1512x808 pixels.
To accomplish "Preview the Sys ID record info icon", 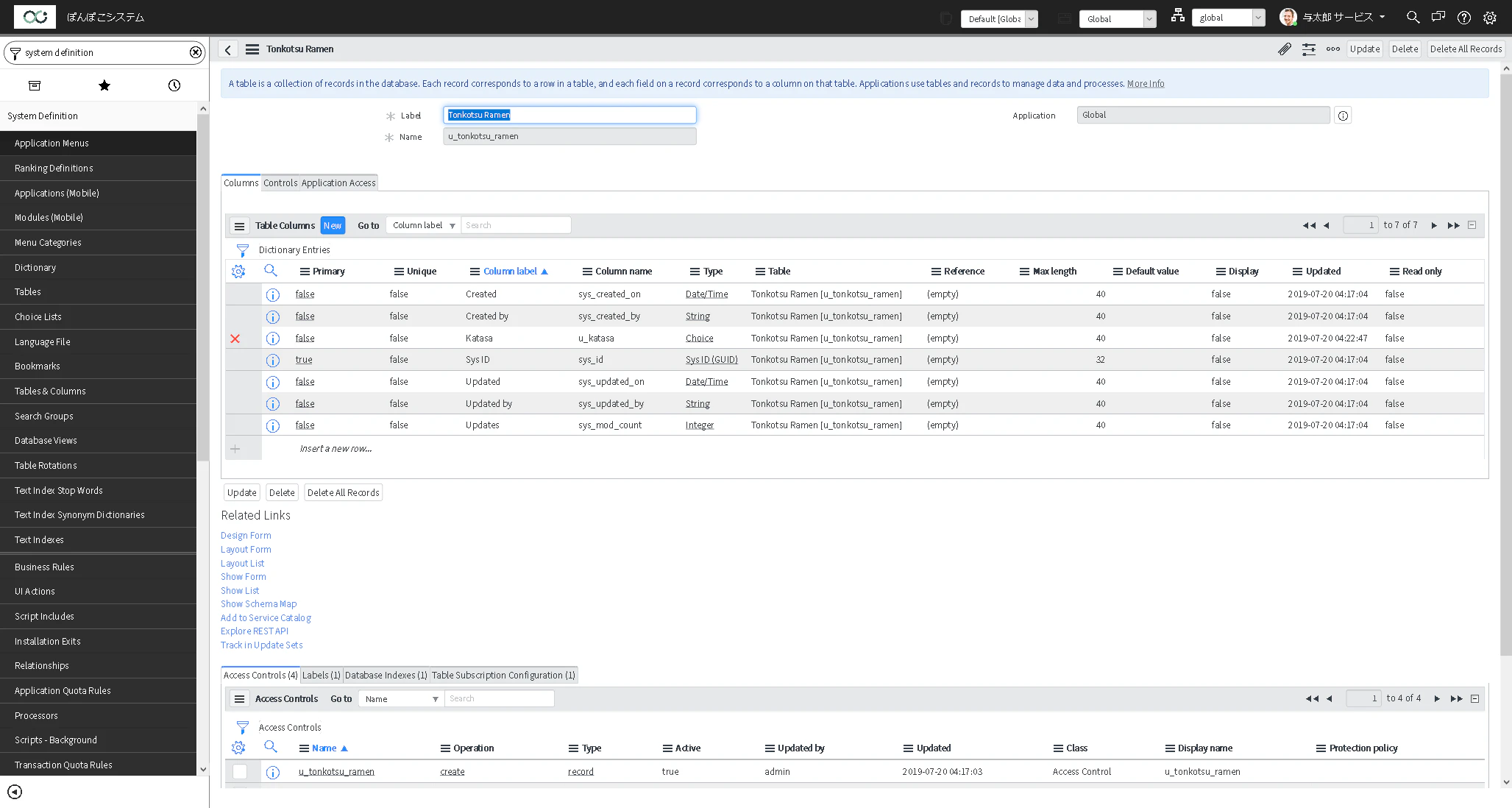I will (273, 361).
